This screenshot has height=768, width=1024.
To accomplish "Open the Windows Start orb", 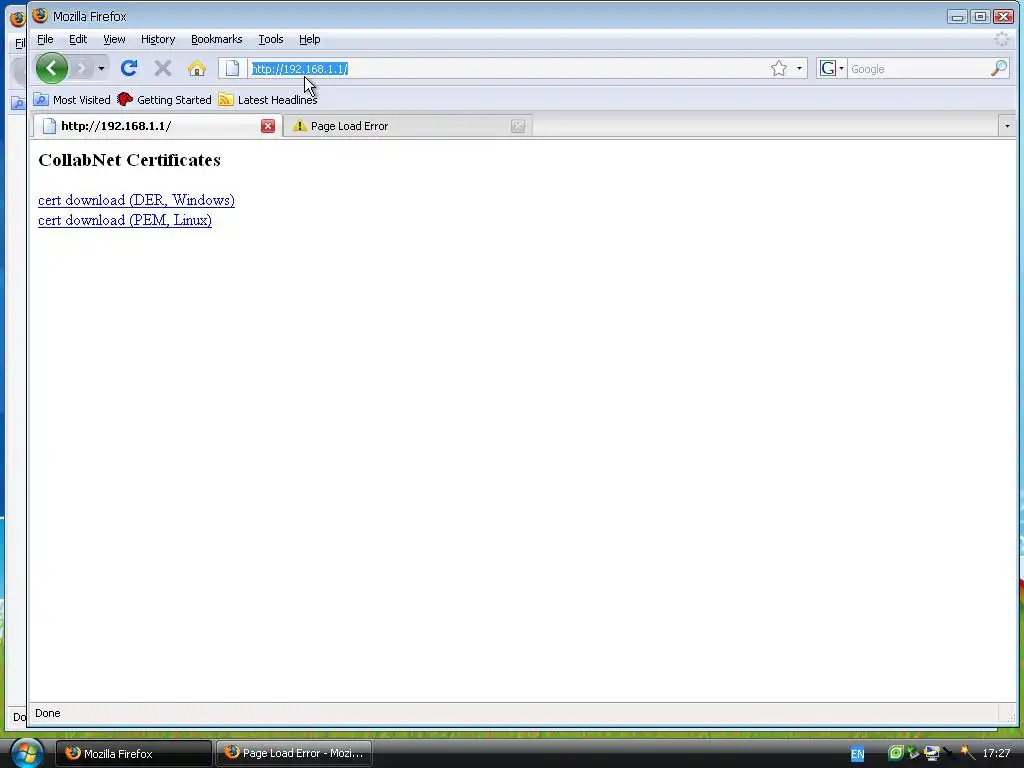I will point(26,753).
